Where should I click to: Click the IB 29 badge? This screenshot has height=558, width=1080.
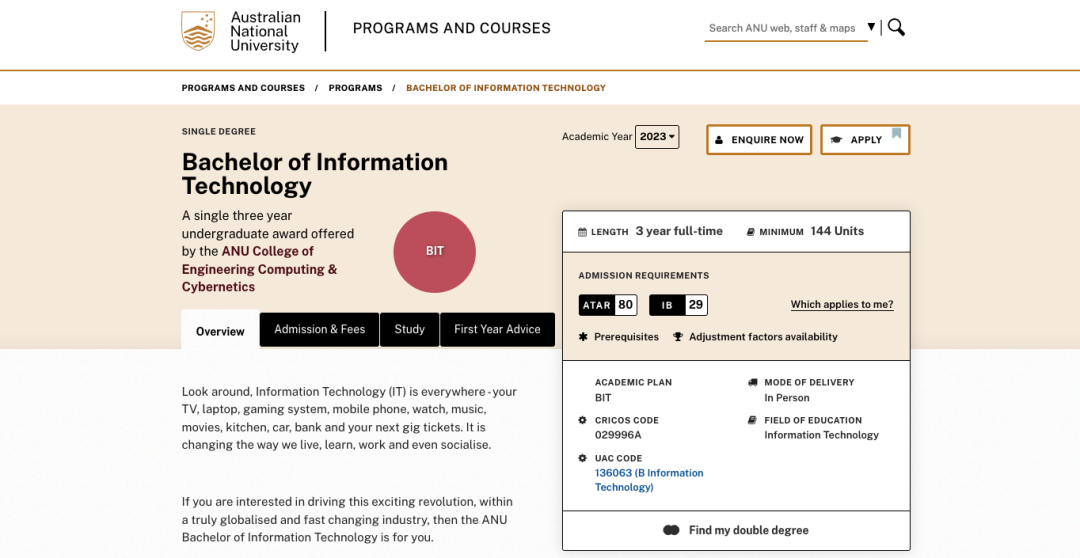point(678,304)
